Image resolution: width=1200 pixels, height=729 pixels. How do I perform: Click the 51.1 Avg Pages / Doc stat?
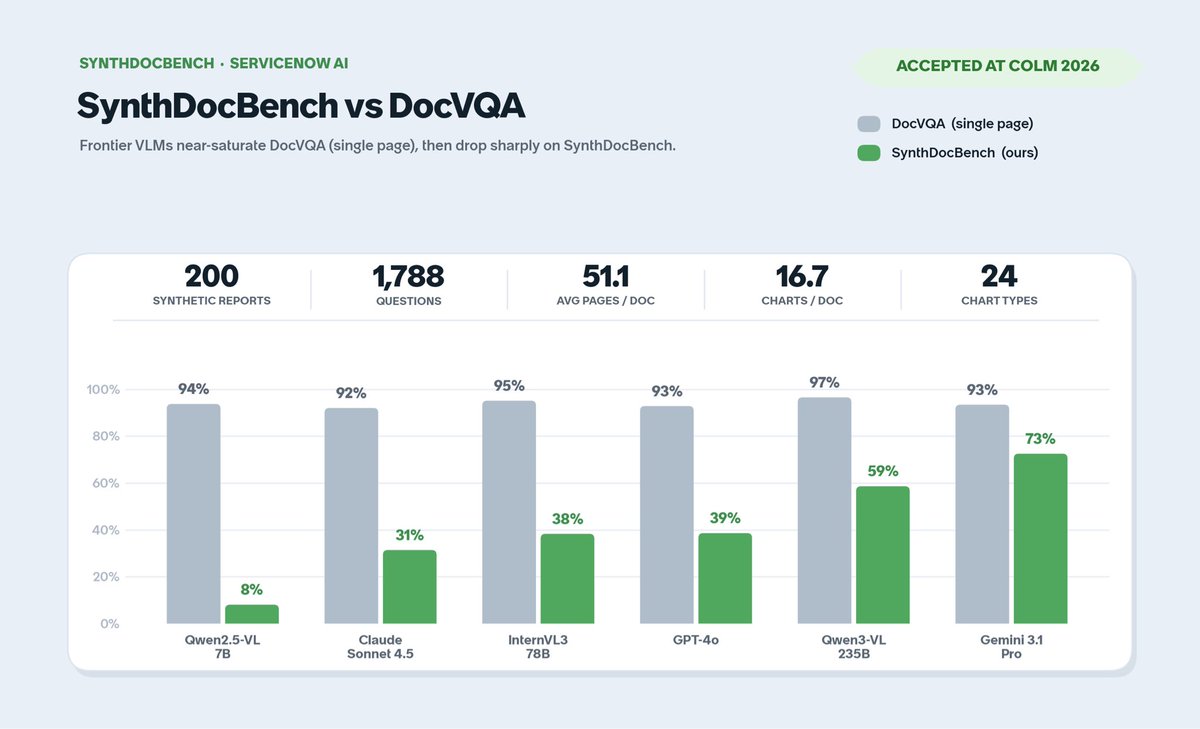(605, 285)
